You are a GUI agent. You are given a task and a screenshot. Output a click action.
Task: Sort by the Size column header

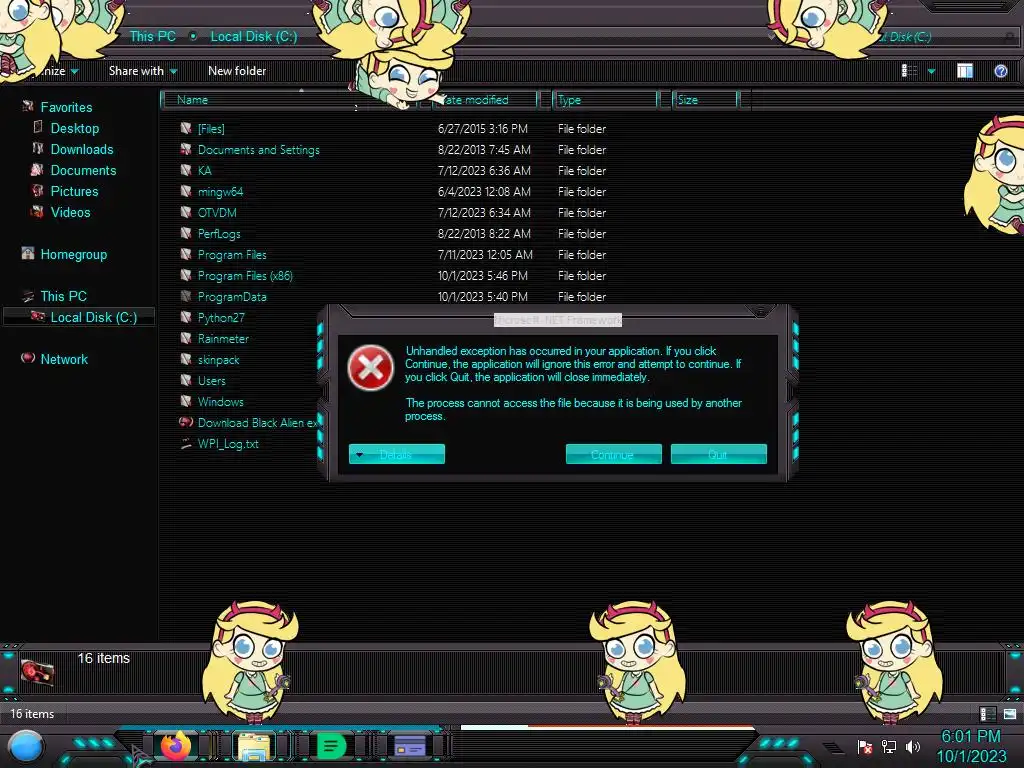[705, 100]
